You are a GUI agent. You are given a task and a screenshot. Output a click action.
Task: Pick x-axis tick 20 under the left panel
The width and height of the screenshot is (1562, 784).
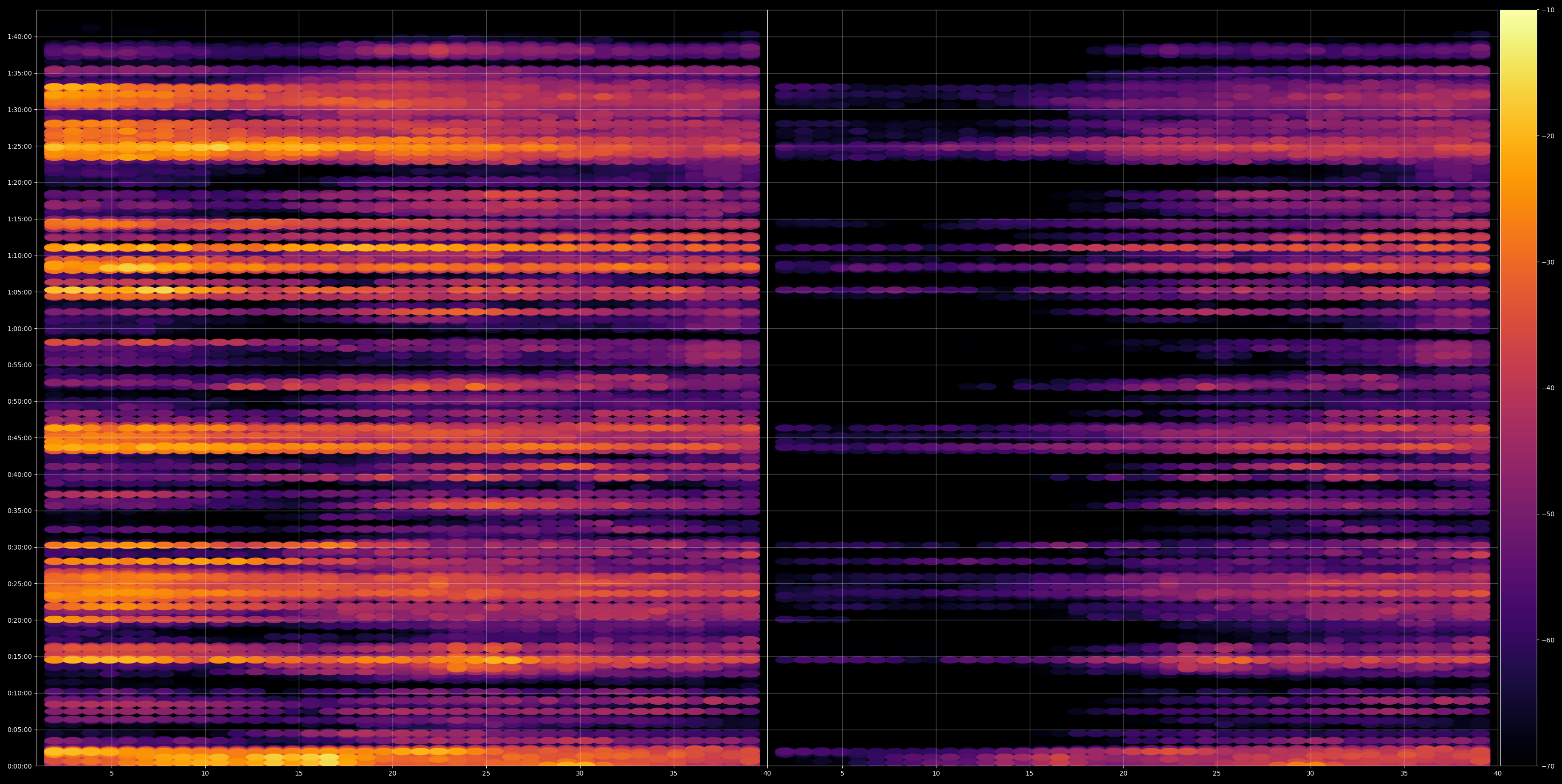[392, 774]
